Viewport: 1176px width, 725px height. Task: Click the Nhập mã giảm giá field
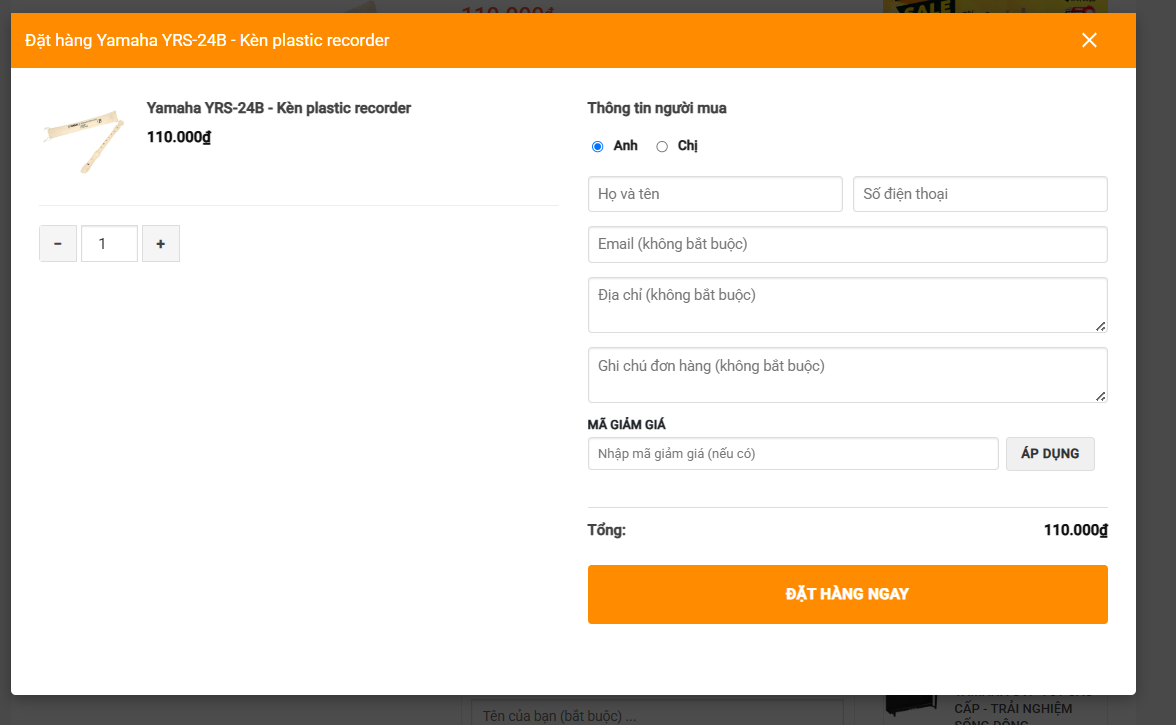(x=793, y=454)
